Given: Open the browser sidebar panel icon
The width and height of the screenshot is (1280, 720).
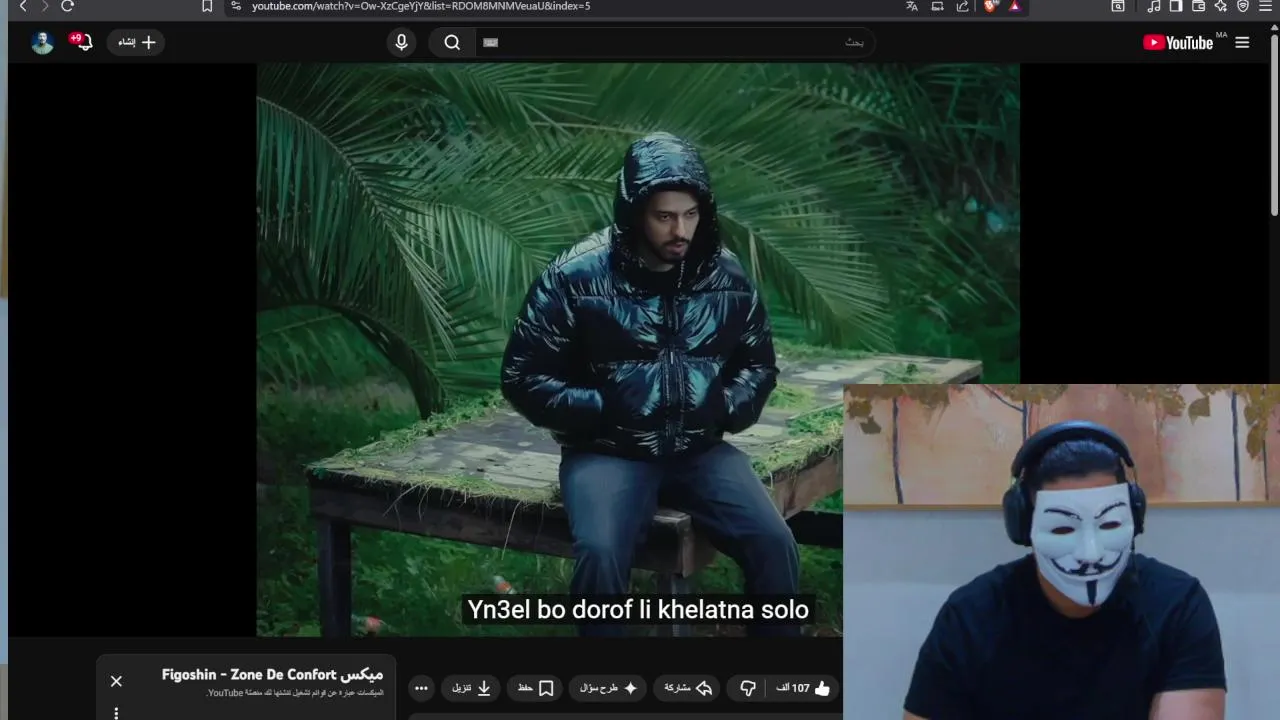Looking at the screenshot, I should tap(1176, 6).
